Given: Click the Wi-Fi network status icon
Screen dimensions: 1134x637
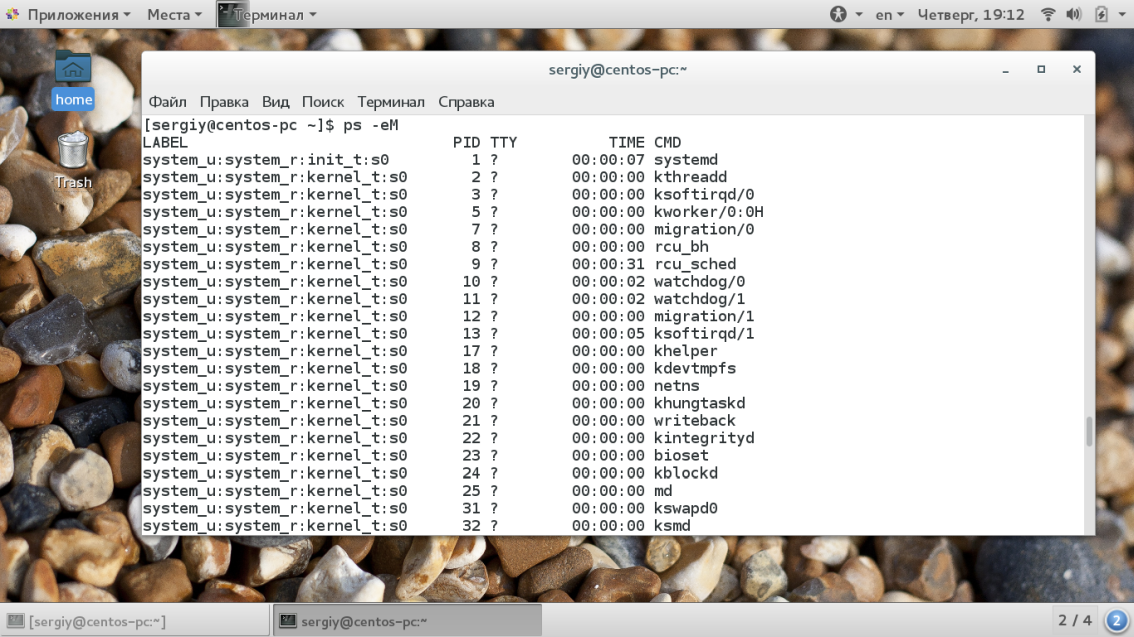Looking at the screenshot, I should tap(1048, 14).
